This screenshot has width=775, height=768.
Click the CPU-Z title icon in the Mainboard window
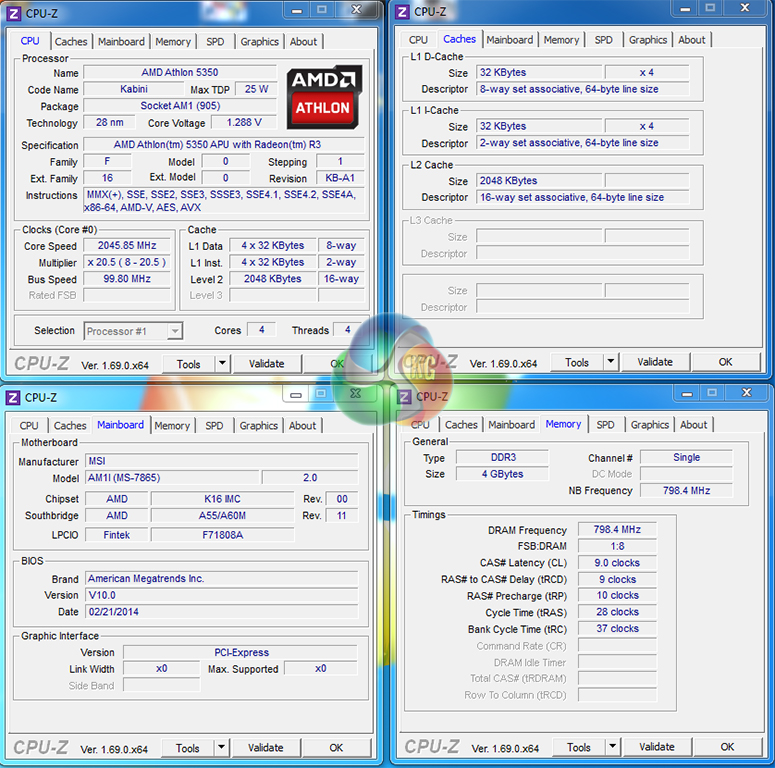click(x=13, y=397)
